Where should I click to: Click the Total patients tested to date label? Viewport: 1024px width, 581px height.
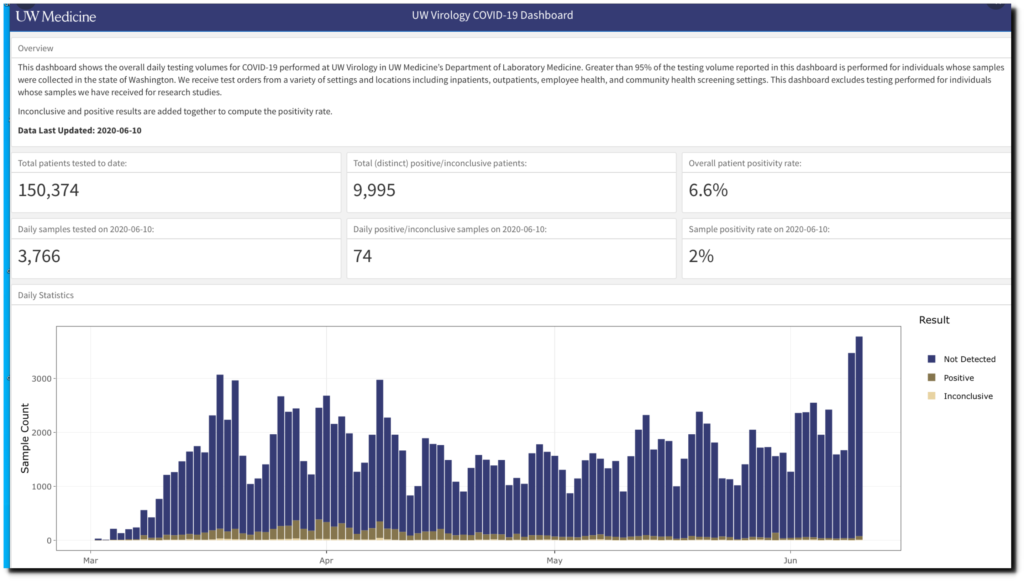coord(72,163)
